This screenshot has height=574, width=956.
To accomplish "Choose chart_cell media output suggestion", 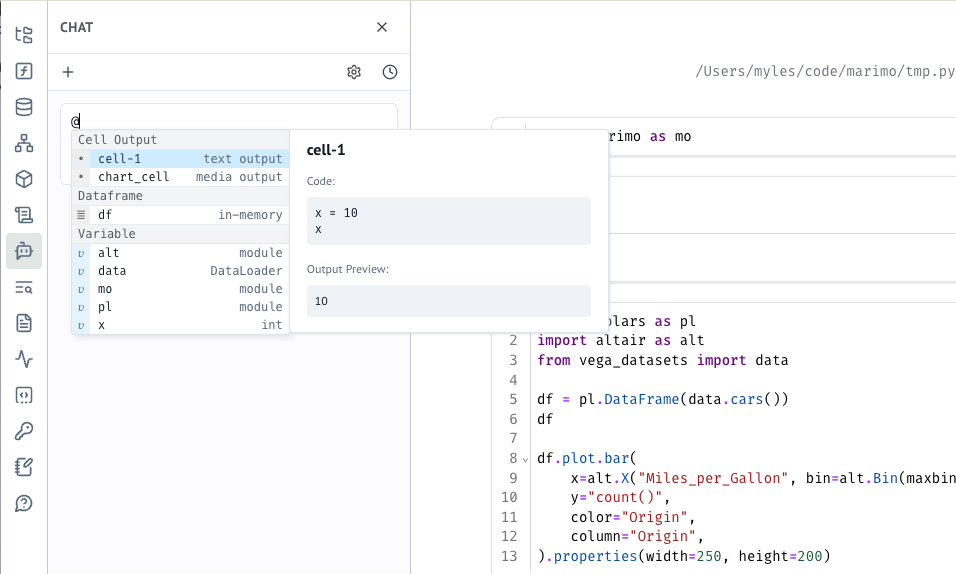I will 180,177.
